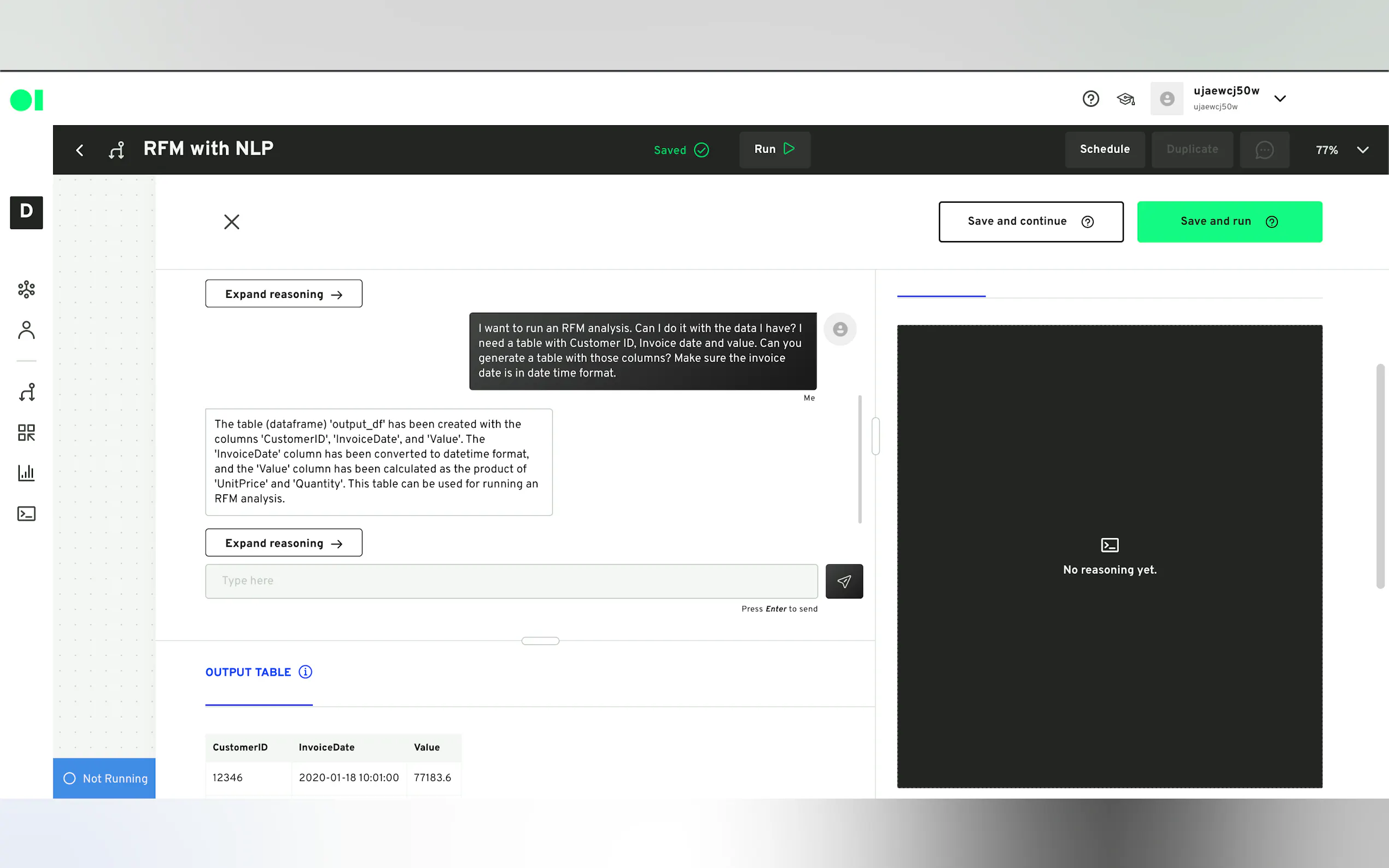Open the user account dropdown chevron

(1279, 99)
